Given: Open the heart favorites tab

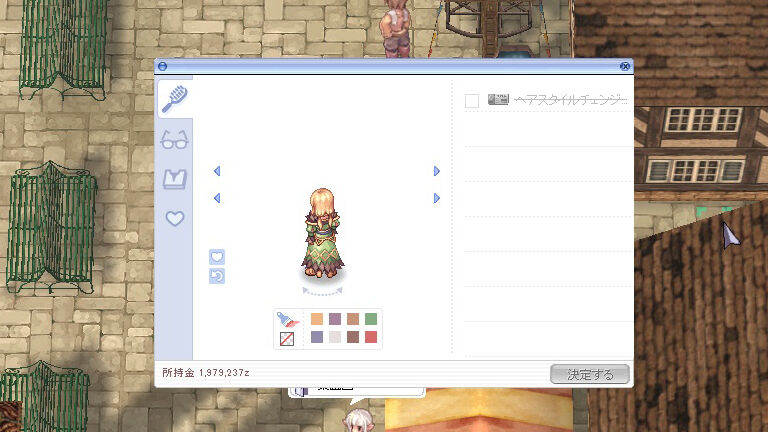Looking at the screenshot, I should click(x=175, y=218).
